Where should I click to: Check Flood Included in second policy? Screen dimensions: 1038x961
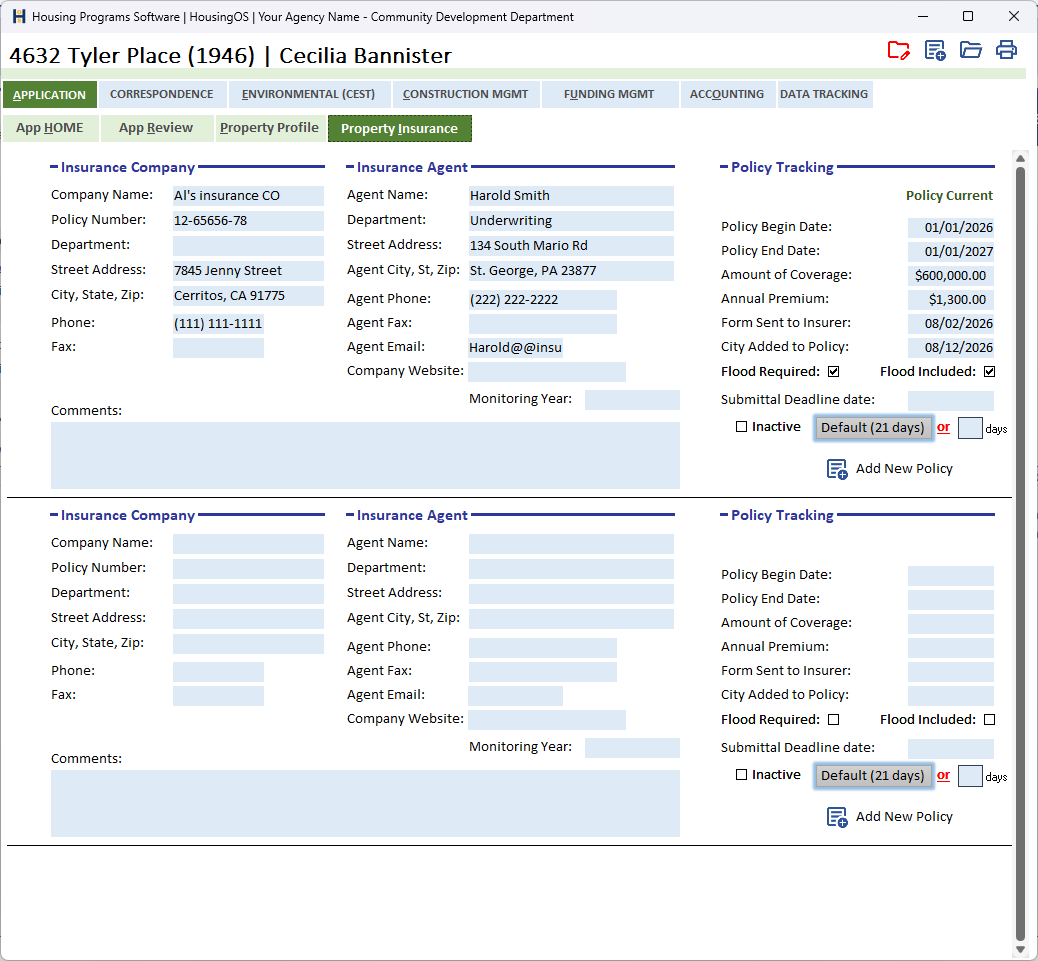pyautogui.click(x=989, y=719)
